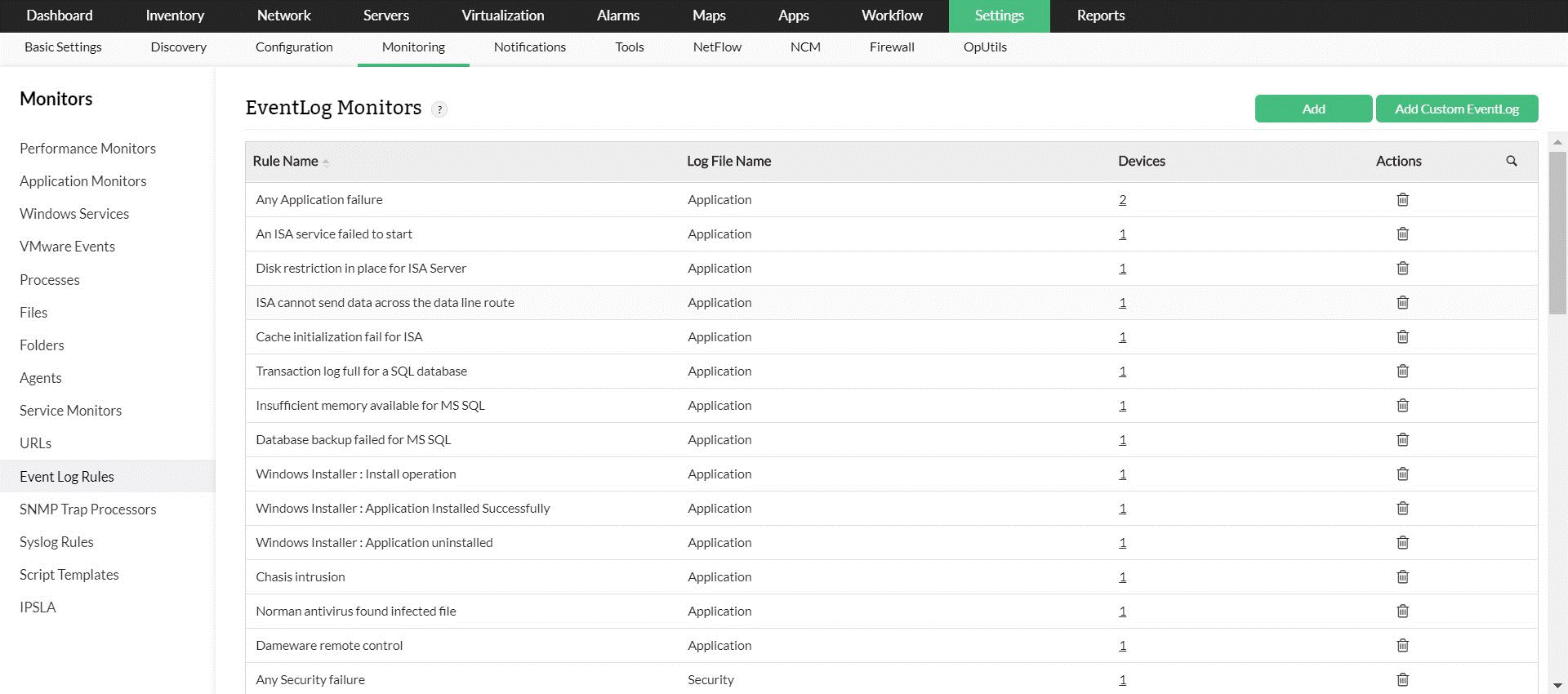The image size is (1568, 694).
Task: Go to Performance Monitors in sidebar
Action: click(87, 149)
